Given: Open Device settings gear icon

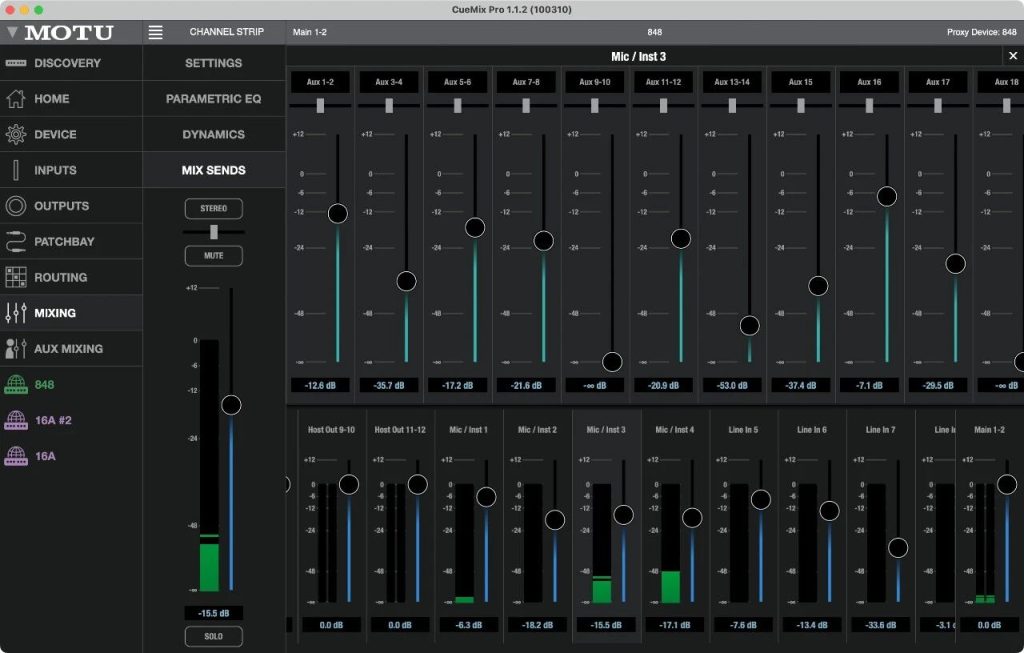Looking at the screenshot, I should pos(15,135).
